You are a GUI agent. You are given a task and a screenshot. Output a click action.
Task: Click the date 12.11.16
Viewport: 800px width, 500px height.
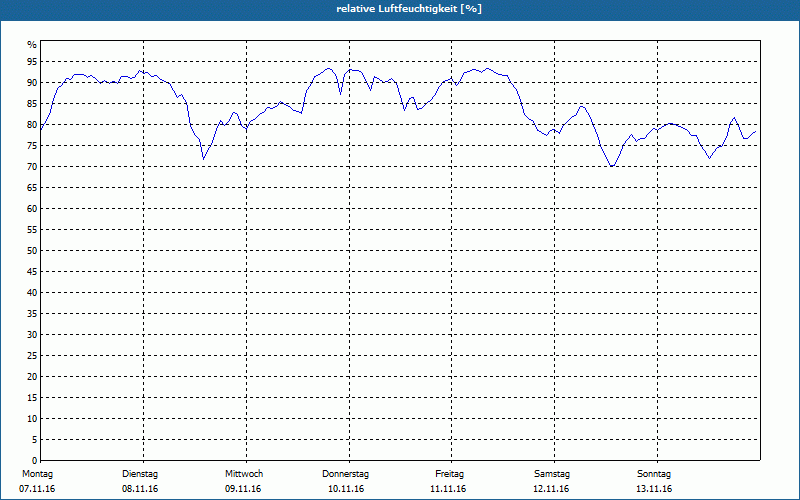[x=551, y=489]
